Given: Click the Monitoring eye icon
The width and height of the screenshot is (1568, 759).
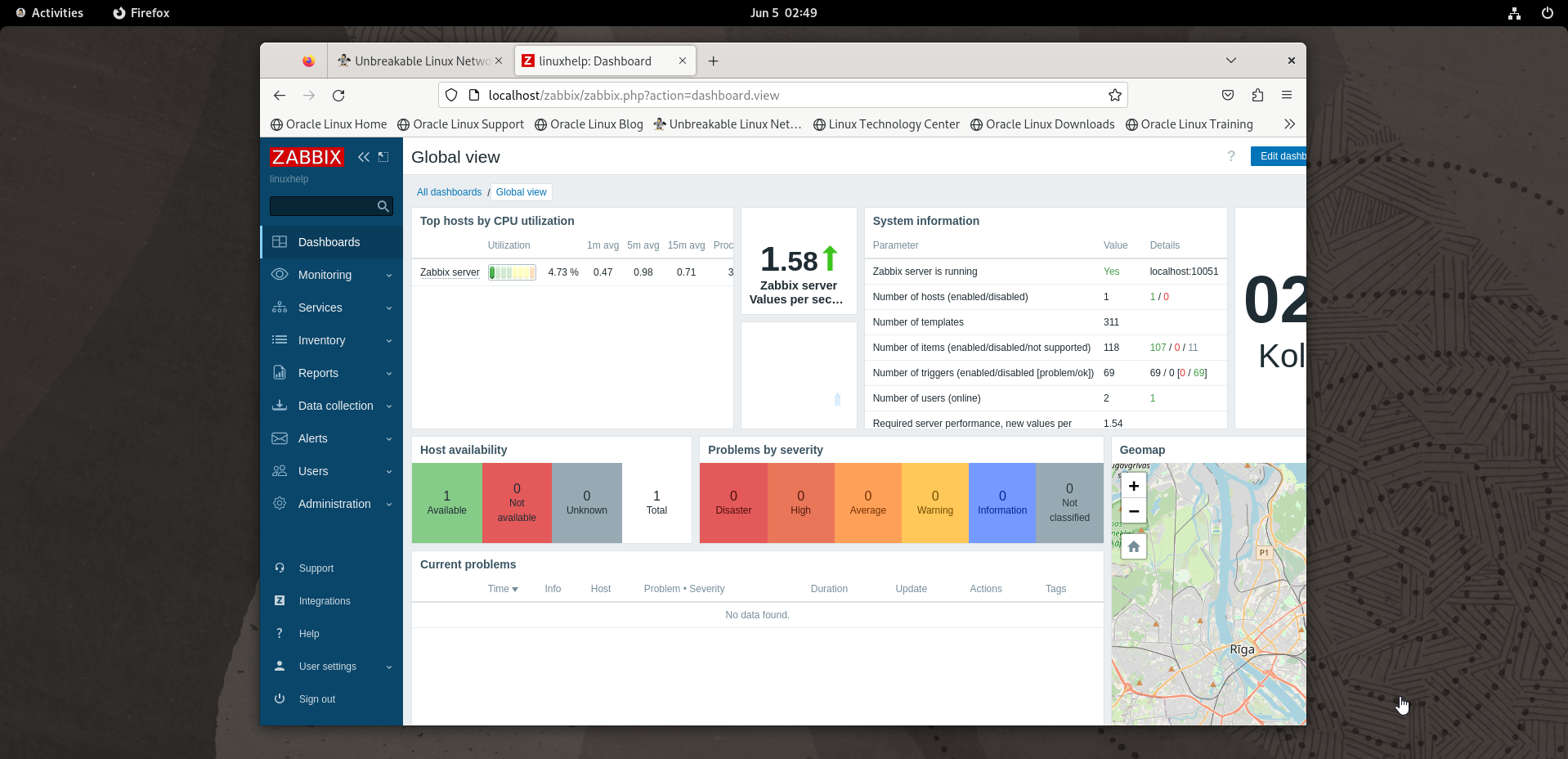Looking at the screenshot, I should pyautogui.click(x=280, y=275).
